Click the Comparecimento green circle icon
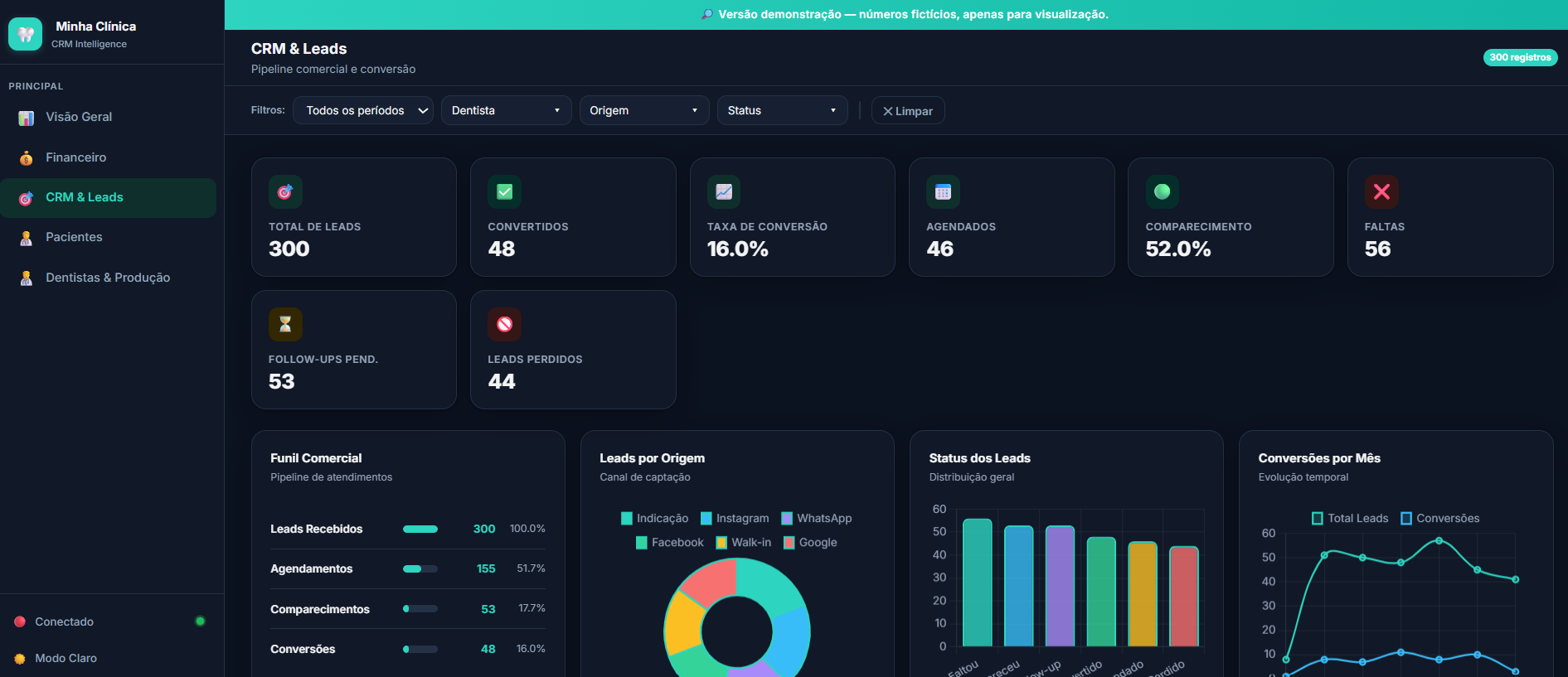Screen dimensions: 1568x677 [x=1163, y=191]
